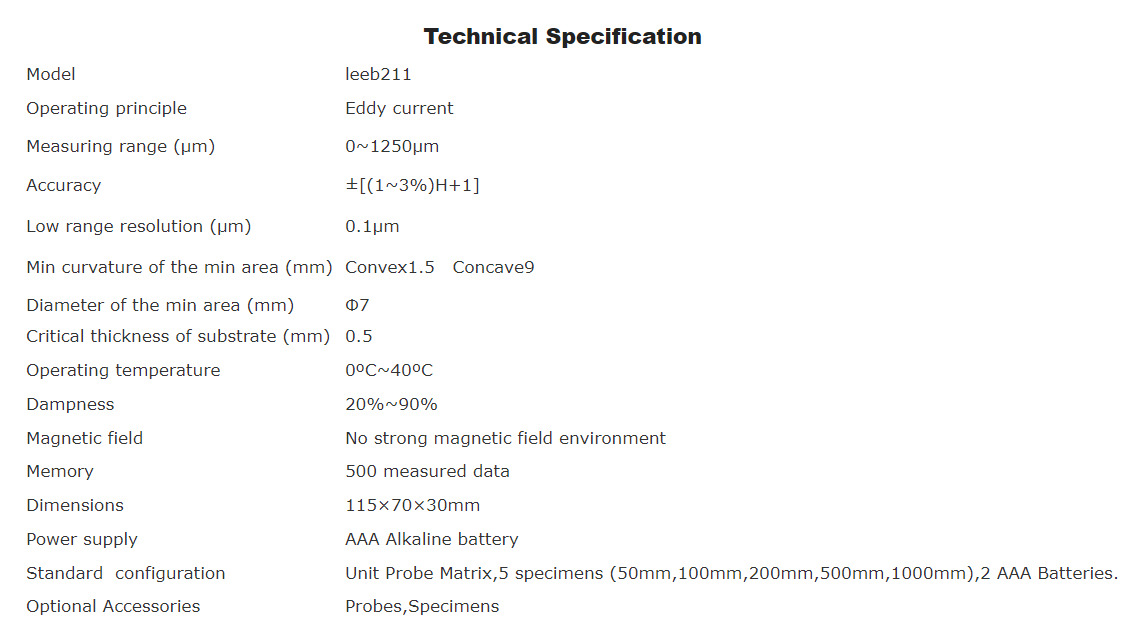
Task: Click the Operating principle label
Action: (x=106, y=108)
